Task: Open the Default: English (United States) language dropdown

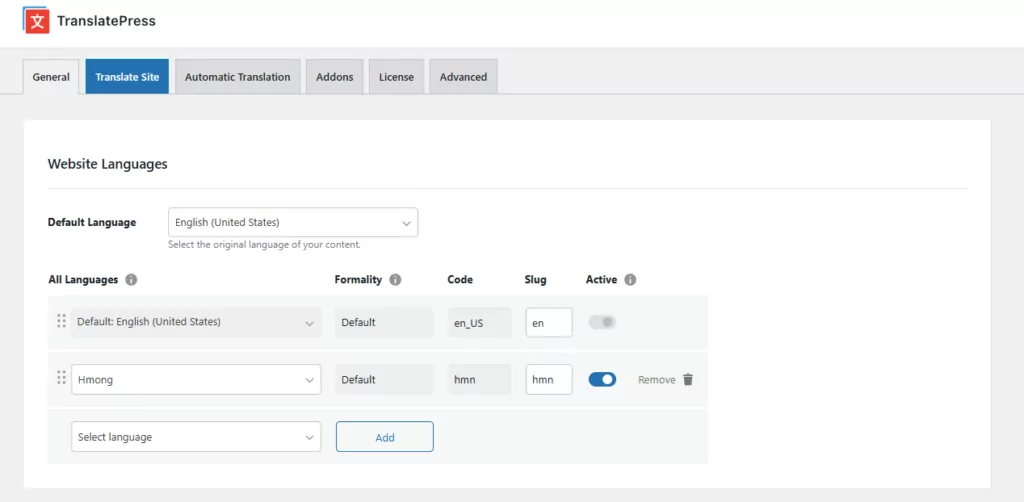Action: (x=196, y=322)
